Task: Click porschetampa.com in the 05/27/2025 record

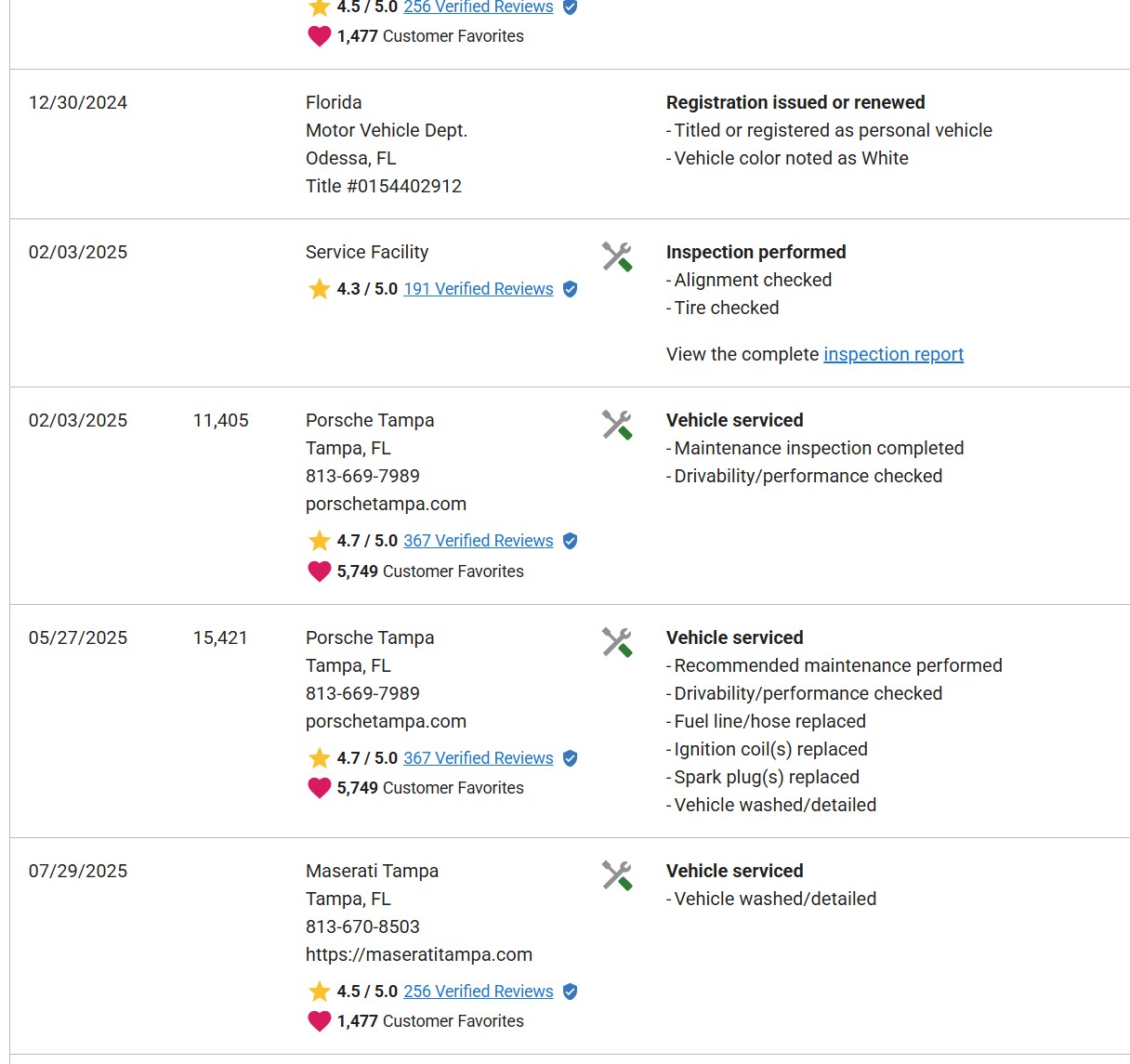Action: 386,721
